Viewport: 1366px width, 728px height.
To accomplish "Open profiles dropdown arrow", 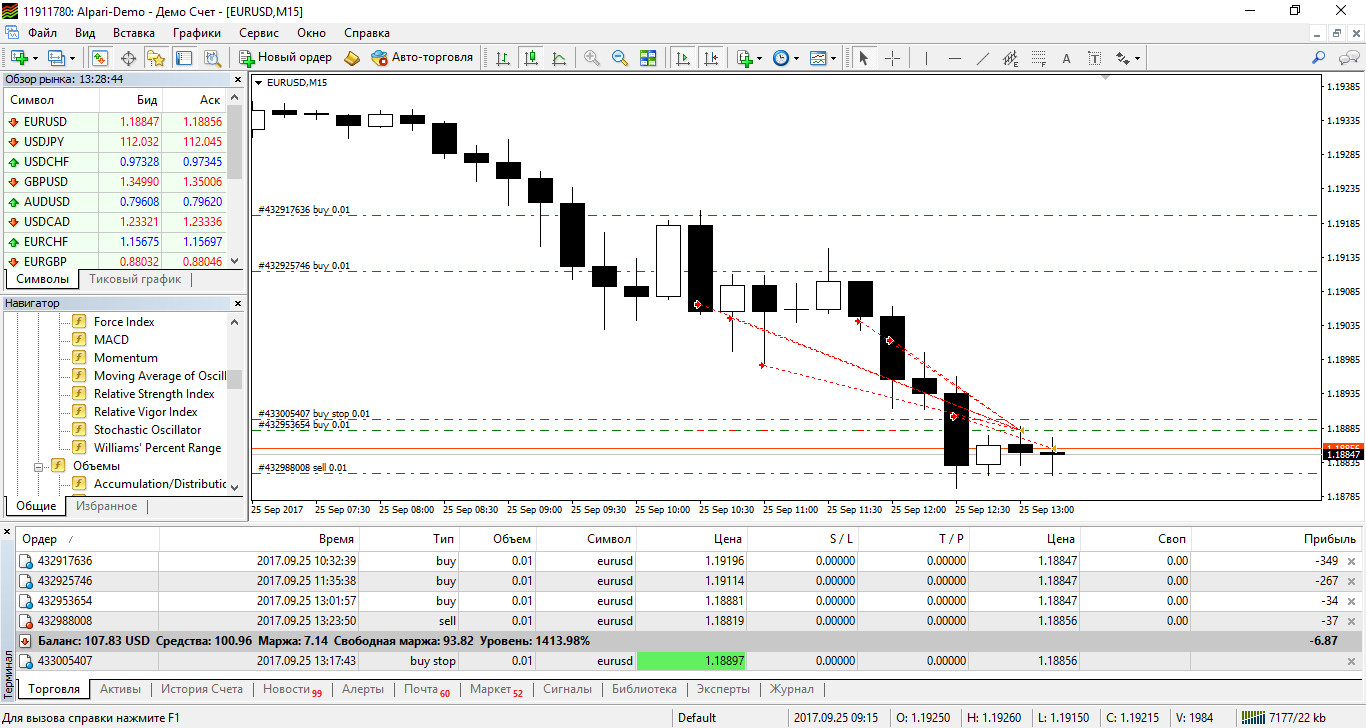I will click(x=73, y=58).
